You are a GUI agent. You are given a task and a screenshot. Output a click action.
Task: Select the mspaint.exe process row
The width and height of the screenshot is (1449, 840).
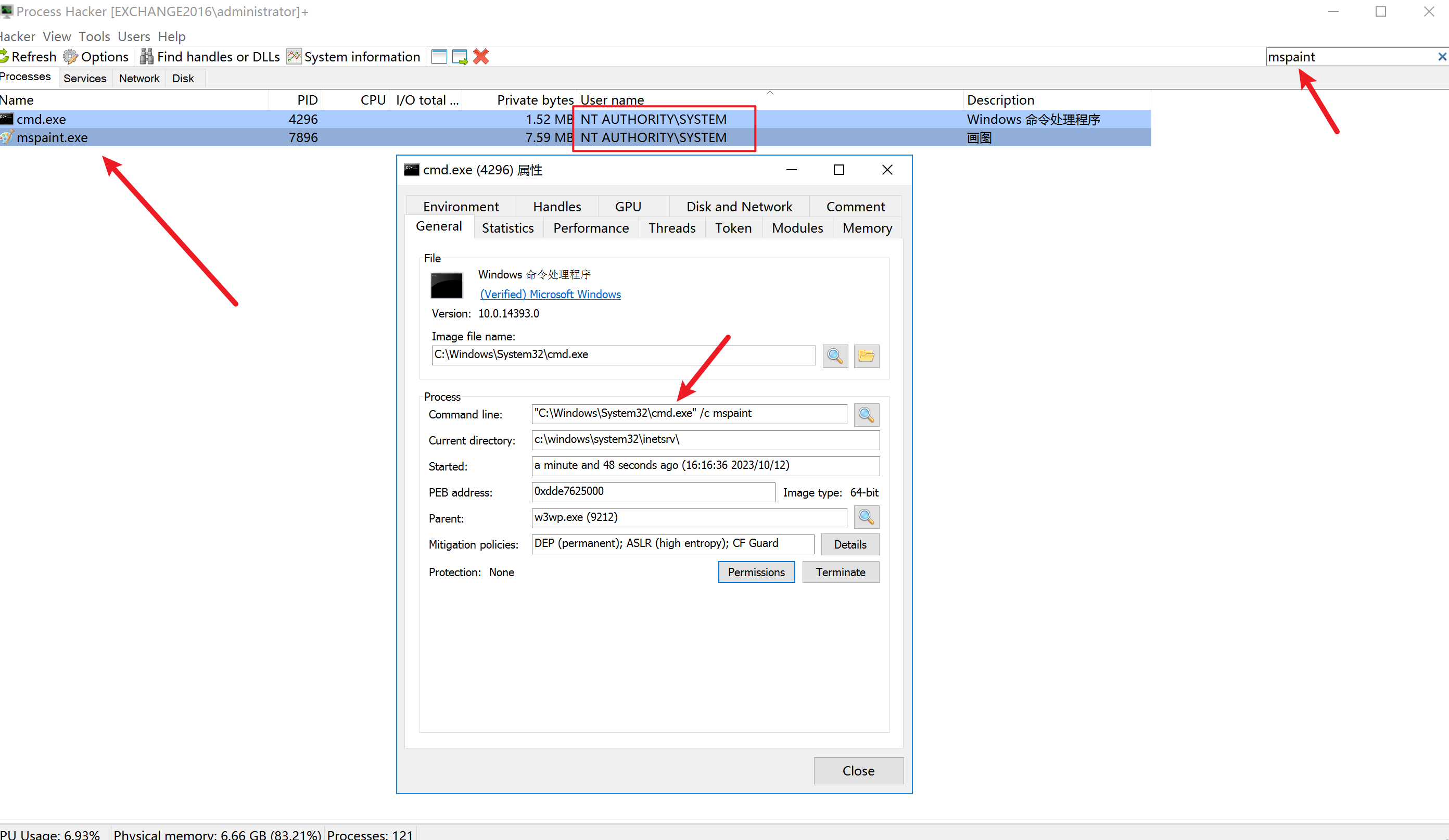52,137
